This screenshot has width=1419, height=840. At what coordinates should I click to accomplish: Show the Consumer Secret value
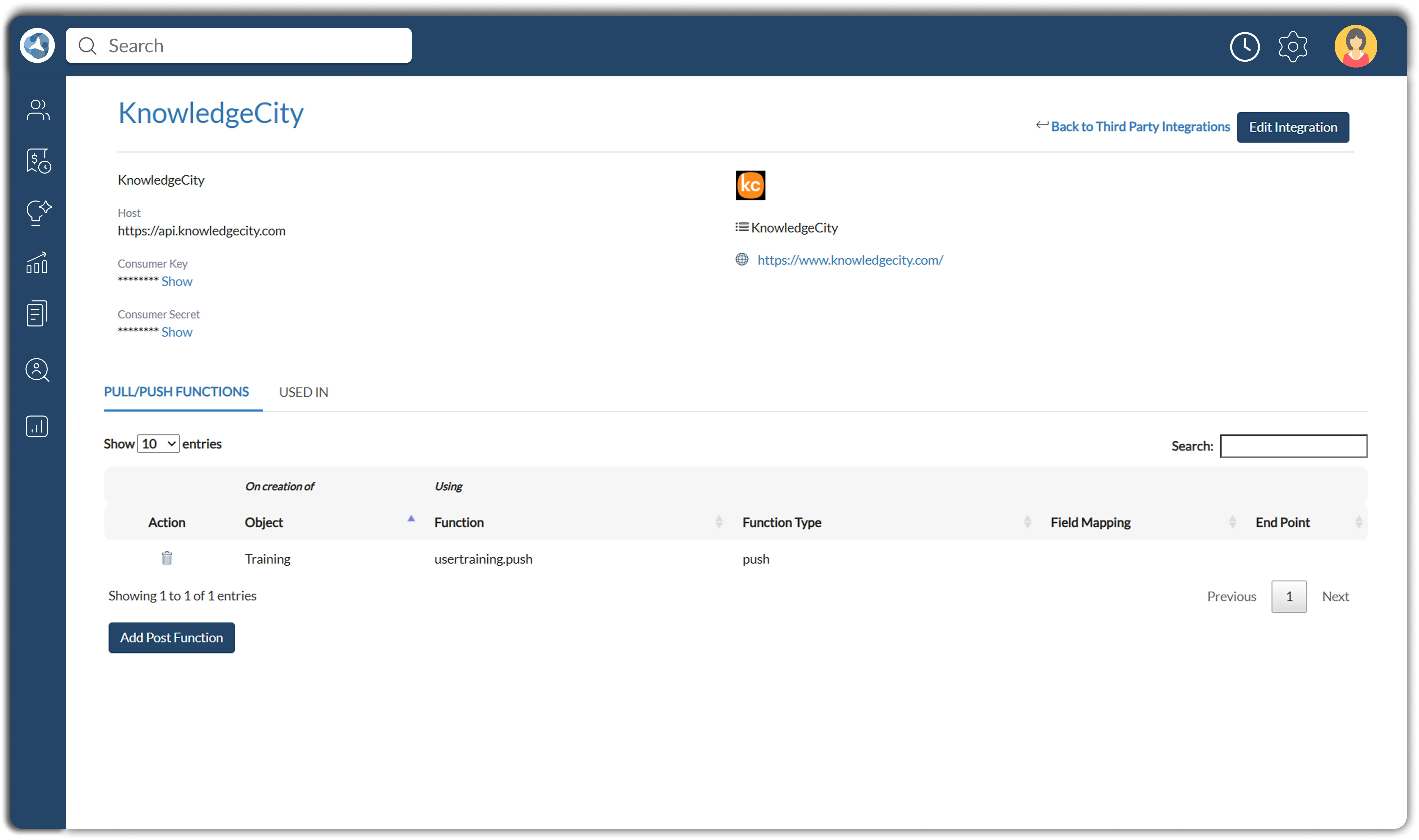[x=177, y=332]
